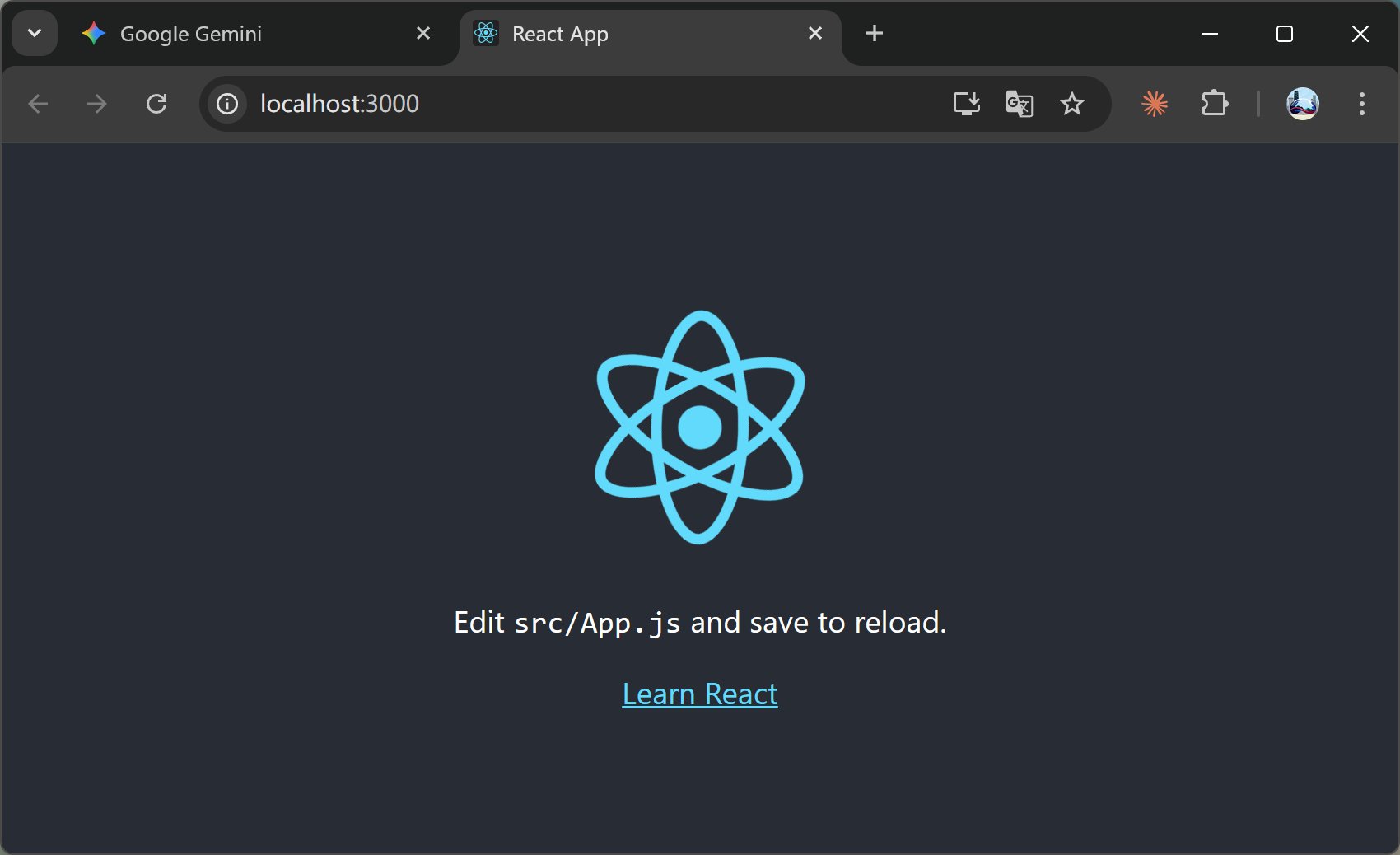
Task: Open a new tab
Action: 875,34
